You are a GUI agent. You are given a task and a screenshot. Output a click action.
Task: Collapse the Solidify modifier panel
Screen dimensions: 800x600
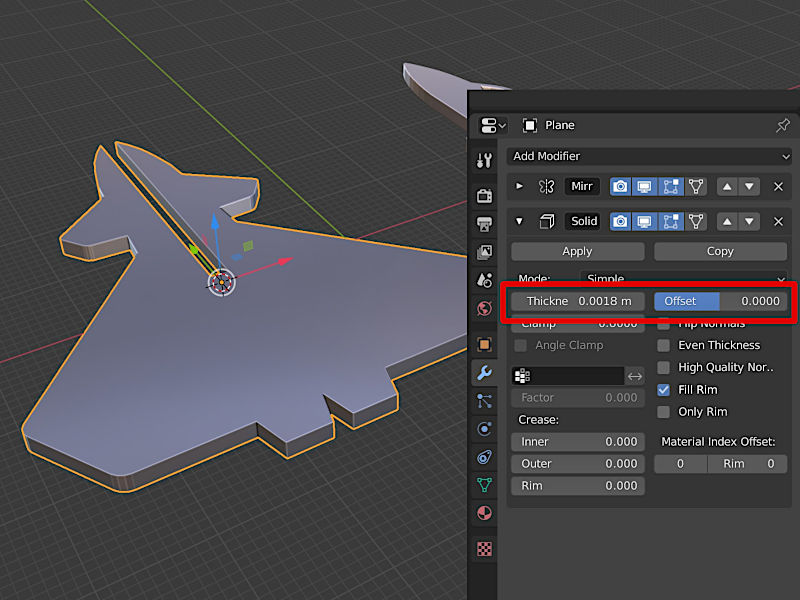[x=519, y=221]
